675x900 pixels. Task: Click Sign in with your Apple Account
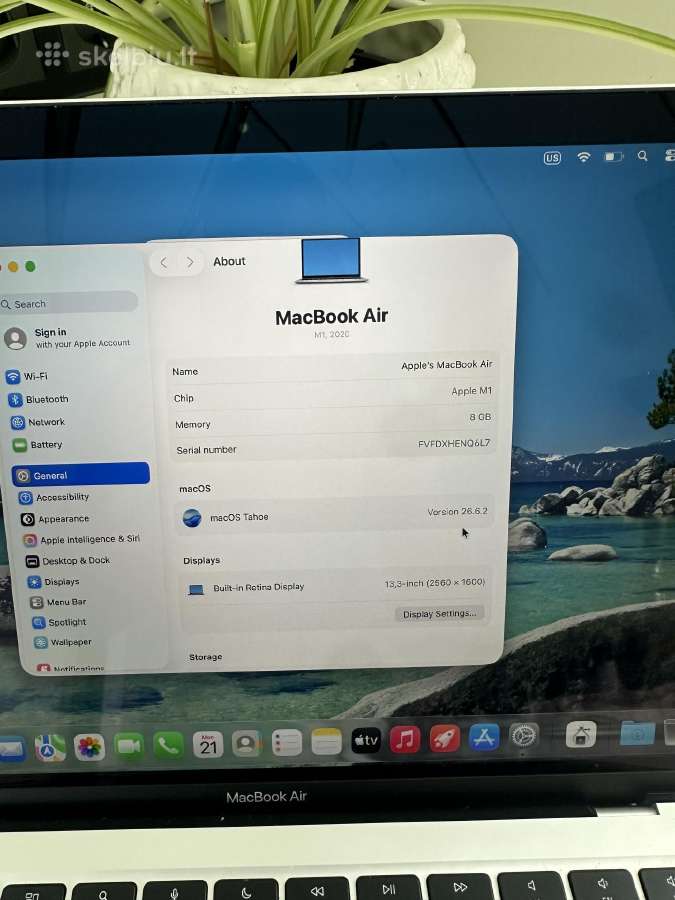tap(68, 338)
